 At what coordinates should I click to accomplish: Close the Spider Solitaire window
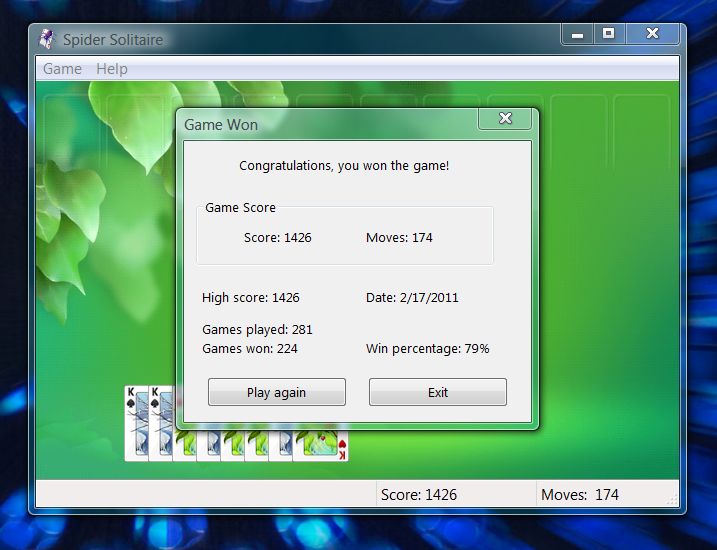pos(652,34)
